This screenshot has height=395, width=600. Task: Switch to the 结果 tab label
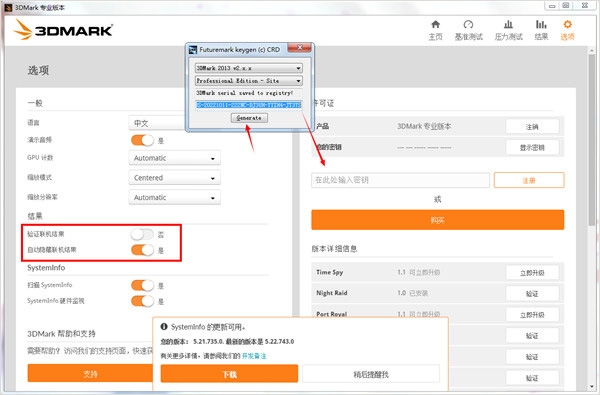click(541, 37)
